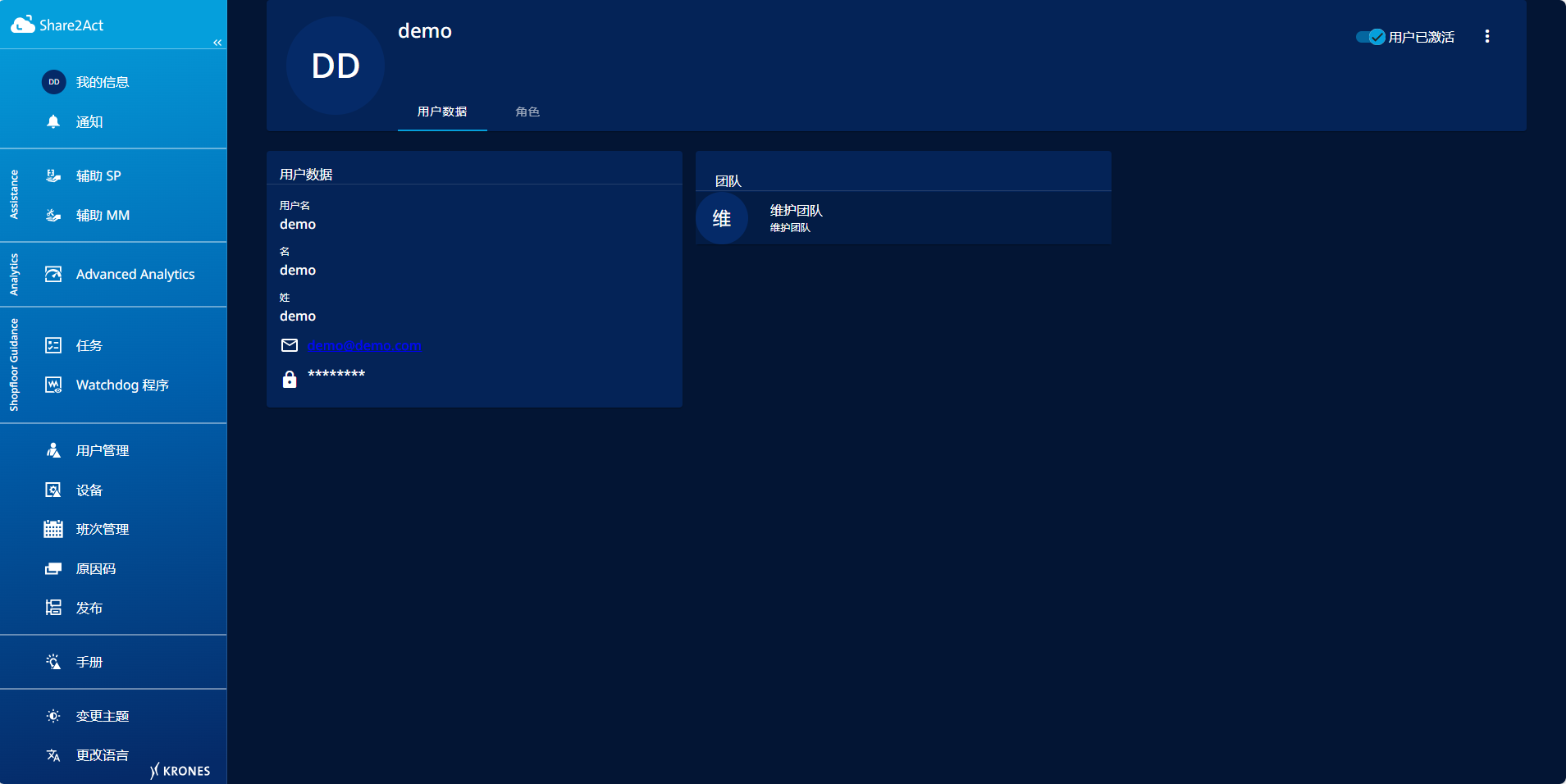Open the Watchdog 程序 icon
The height and width of the screenshot is (784, 1566).
point(53,385)
